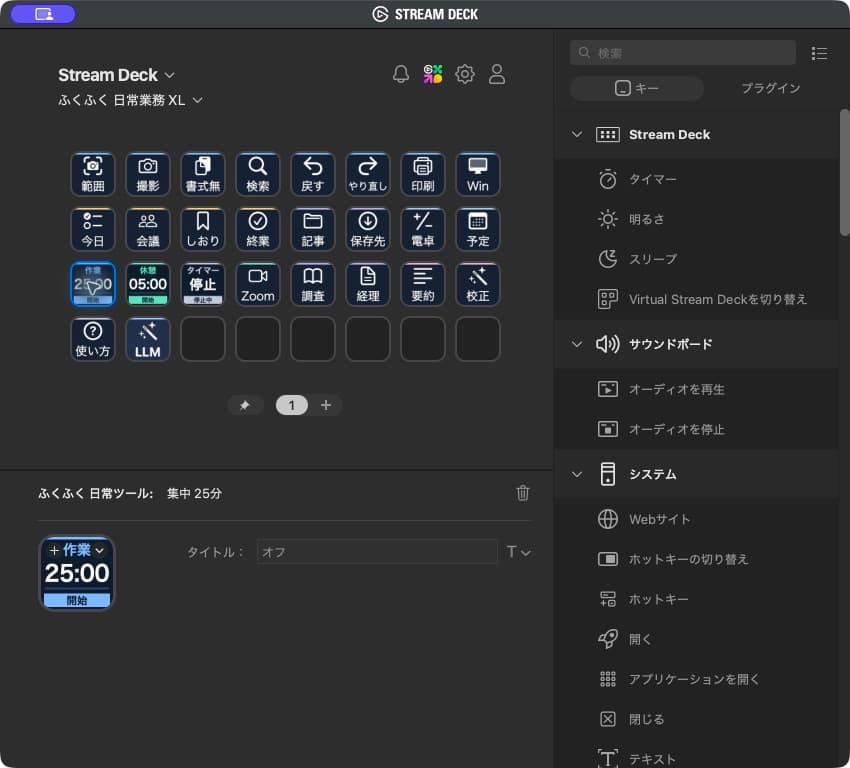Select the 休憩 05:00 timer key
Viewport: 850px width, 768px height.
(148, 284)
